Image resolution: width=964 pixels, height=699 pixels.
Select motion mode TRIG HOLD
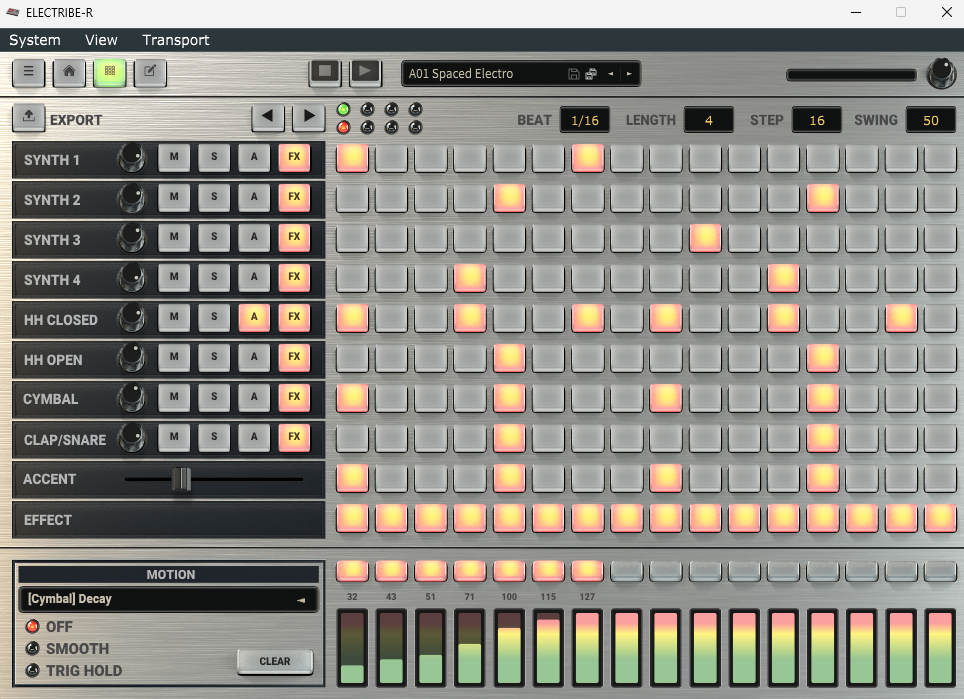[33, 671]
